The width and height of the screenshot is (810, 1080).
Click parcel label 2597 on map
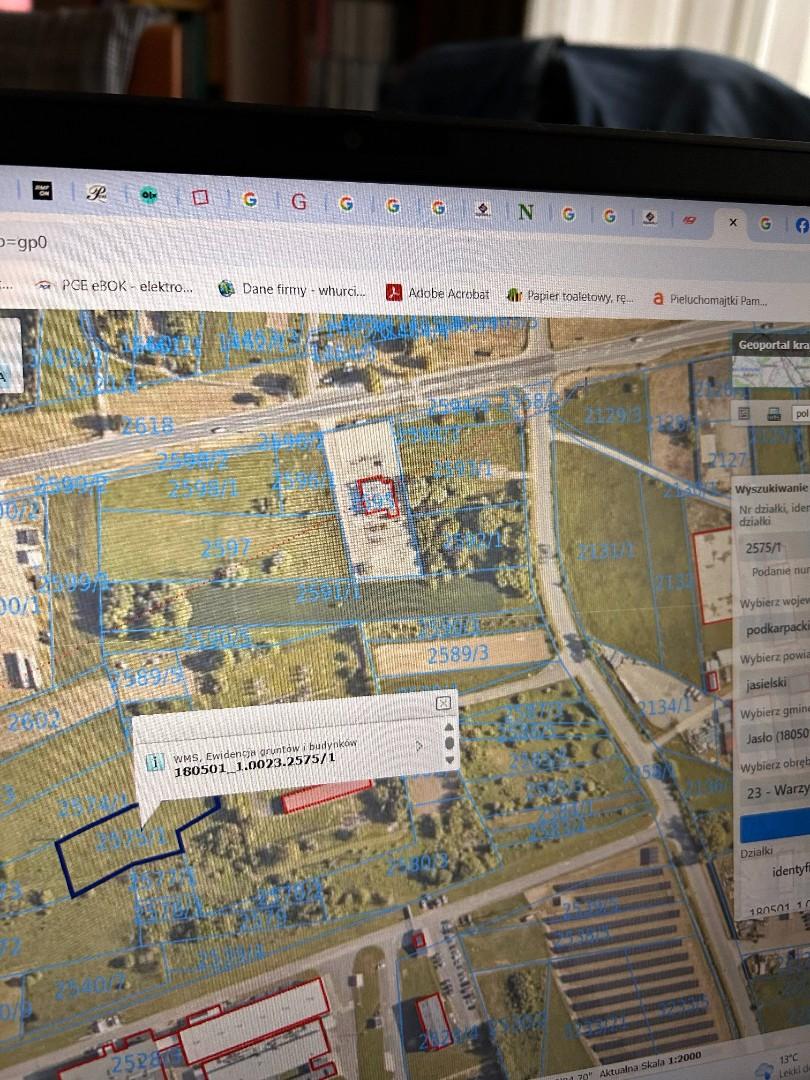click(225, 548)
